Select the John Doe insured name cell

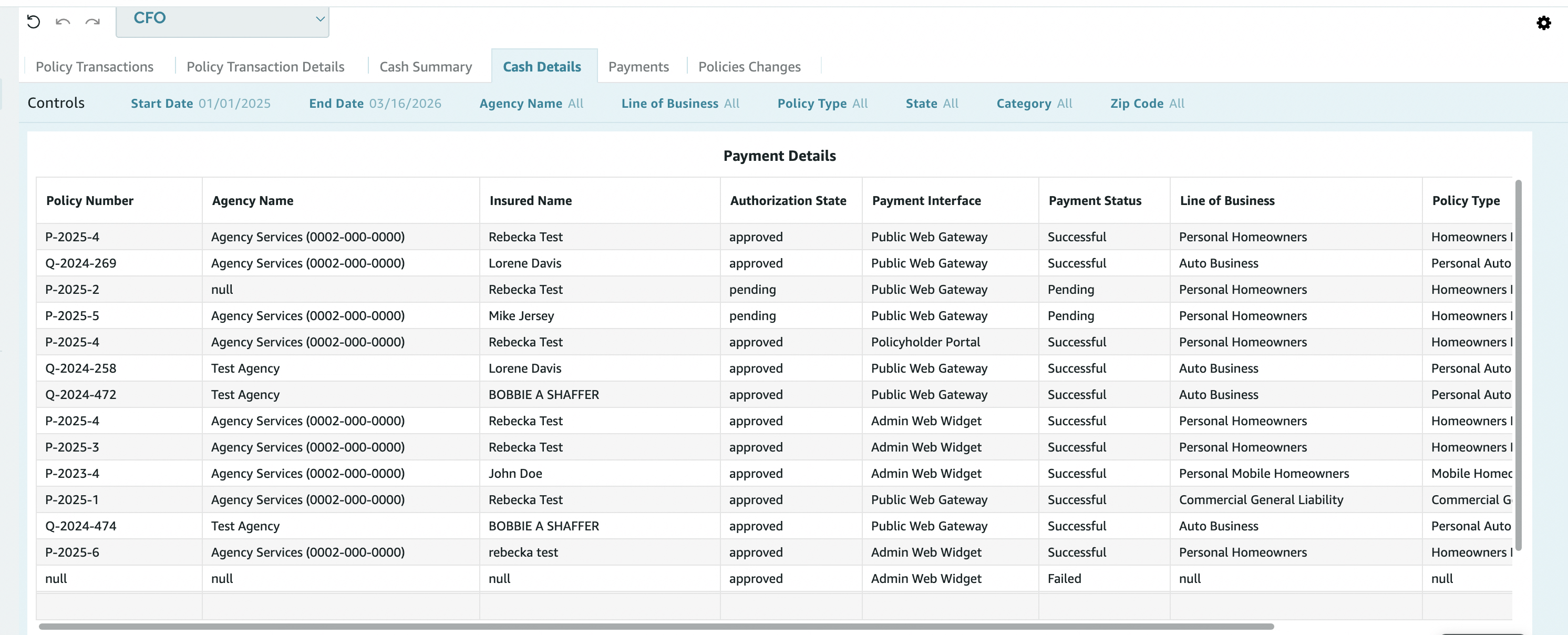coord(515,474)
